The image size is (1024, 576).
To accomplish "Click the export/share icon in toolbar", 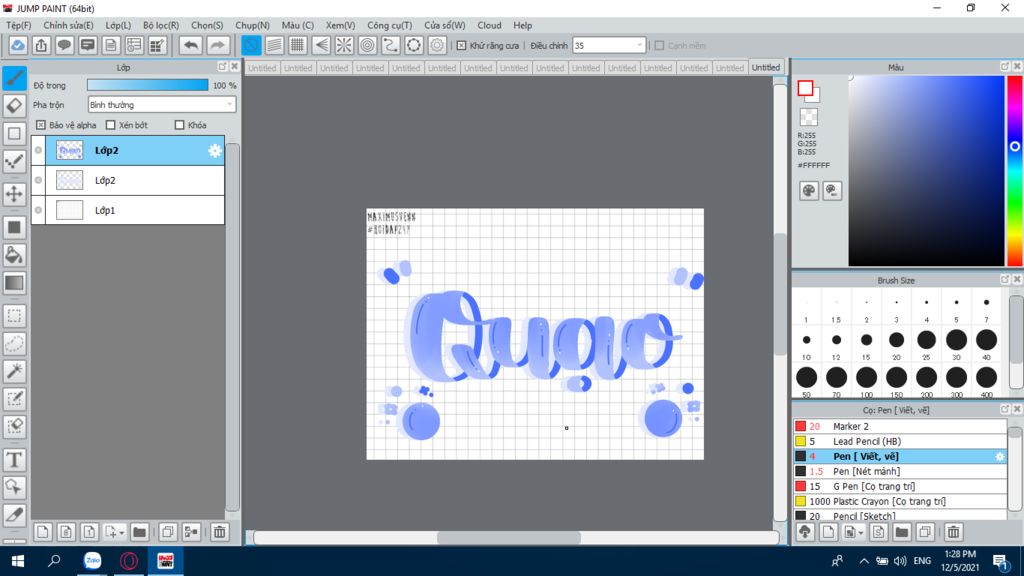I will [41, 45].
